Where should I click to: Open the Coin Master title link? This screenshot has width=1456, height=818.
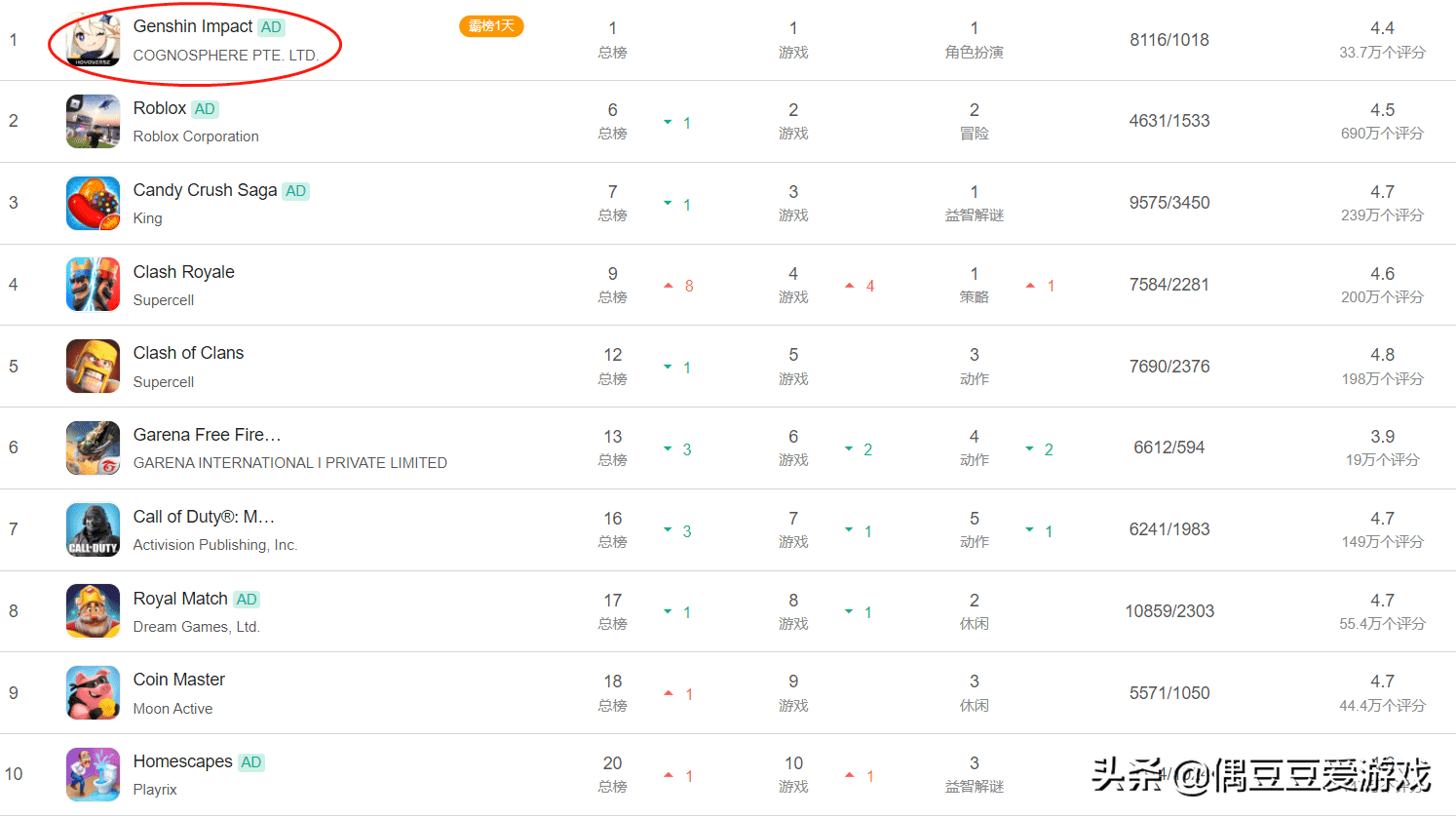(179, 680)
